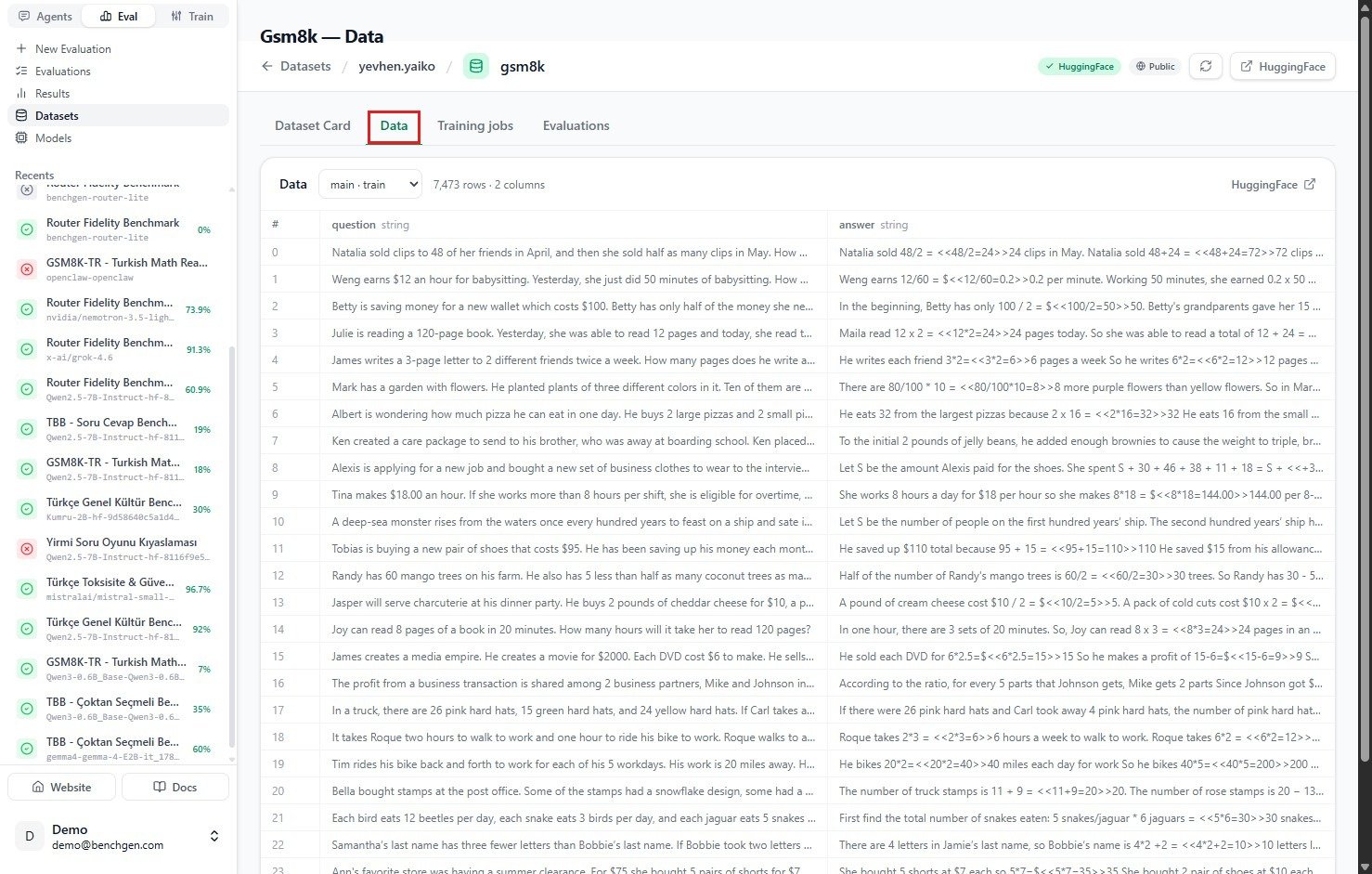
Task: Open the Dataset Card tab
Action: click(313, 125)
